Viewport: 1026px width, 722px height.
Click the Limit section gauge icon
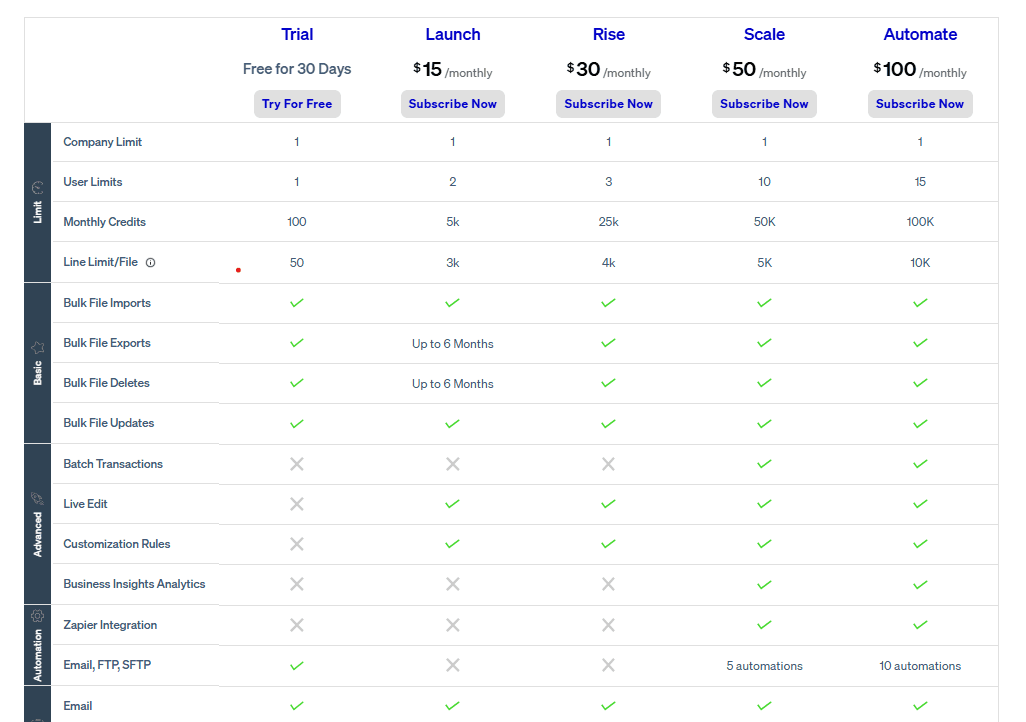click(x=38, y=187)
